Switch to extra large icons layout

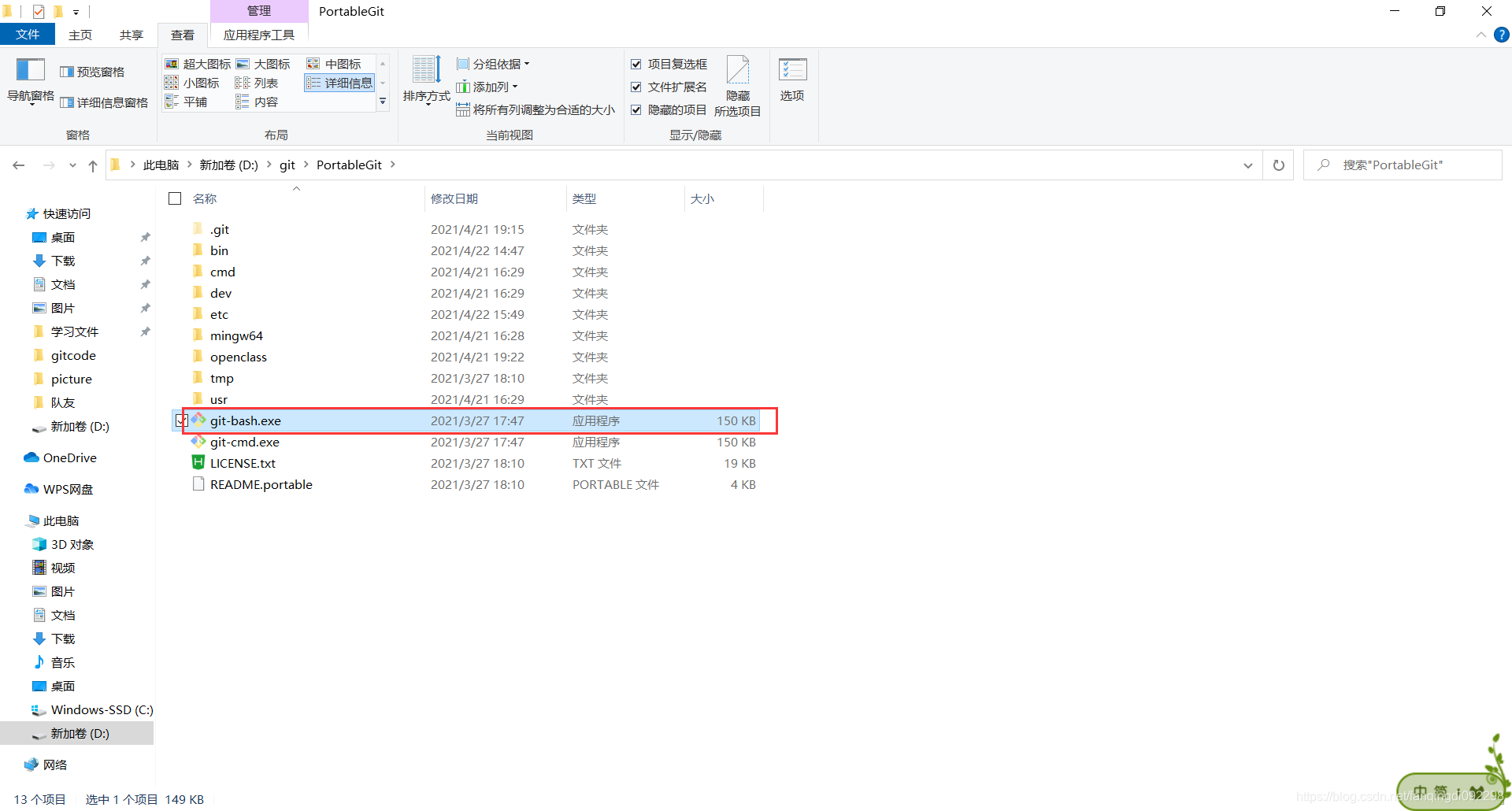coord(198,64)
